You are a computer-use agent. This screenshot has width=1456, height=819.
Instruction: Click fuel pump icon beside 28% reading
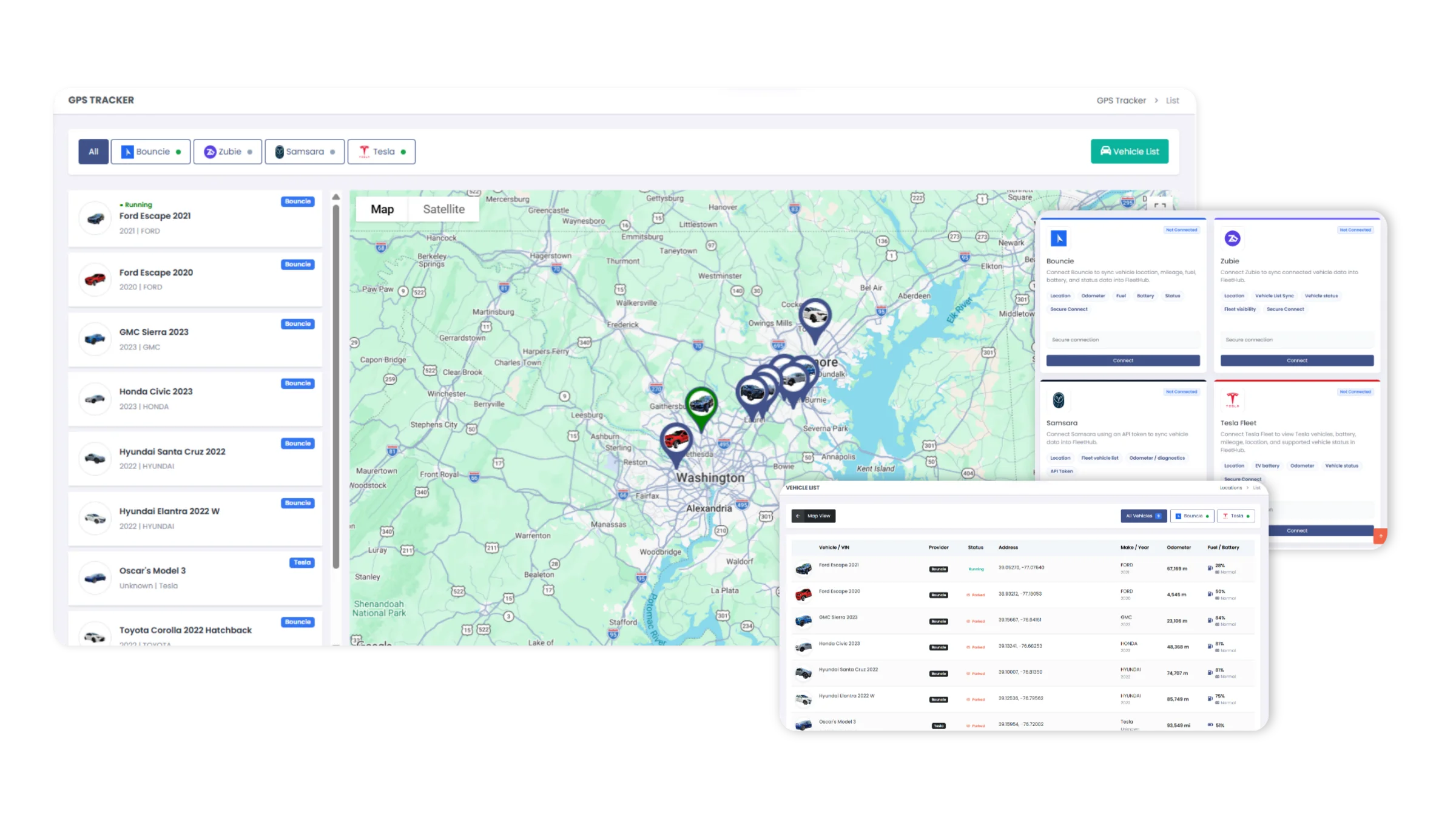click(1210, 568)
